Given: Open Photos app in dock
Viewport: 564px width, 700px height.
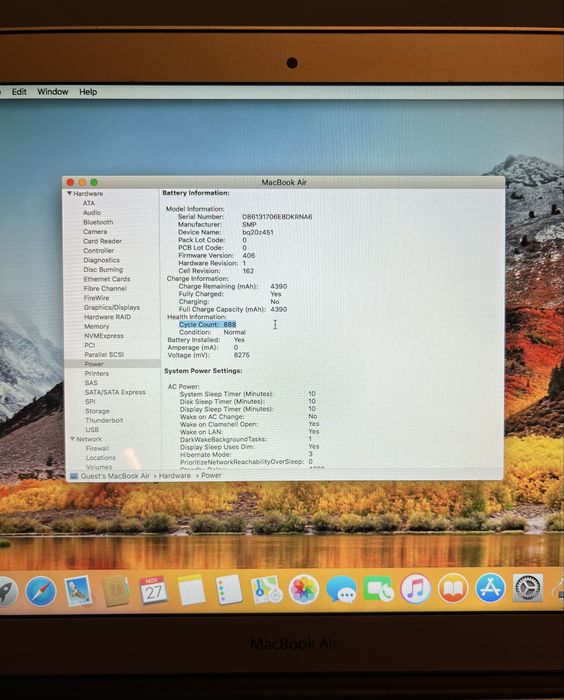Looking at the screenshot, I should (x=304, y=589).
